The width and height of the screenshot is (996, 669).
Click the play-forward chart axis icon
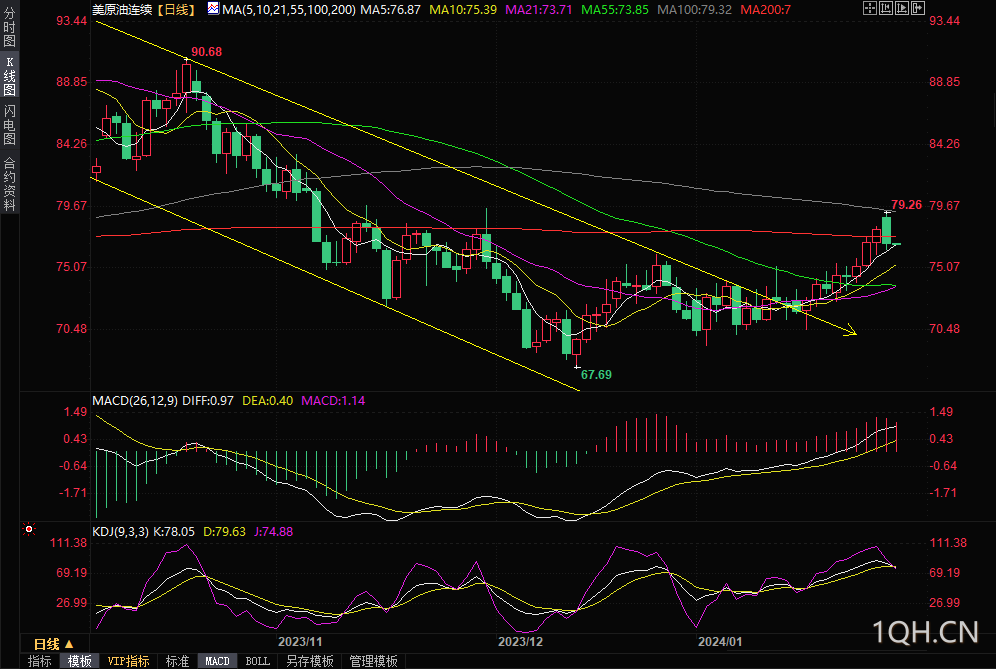[902, 8]
